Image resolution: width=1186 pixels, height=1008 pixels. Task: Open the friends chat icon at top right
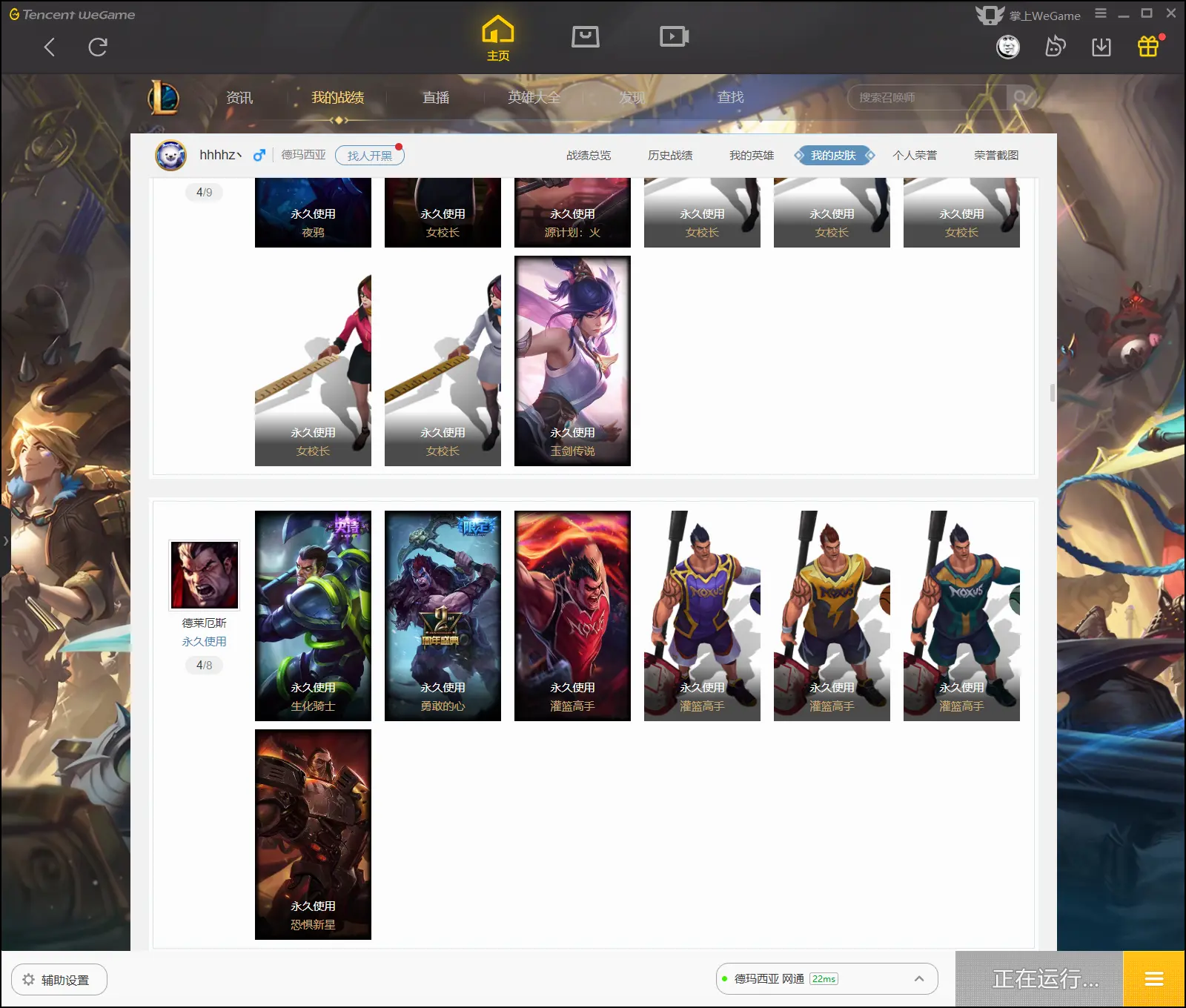click(x=1055, y=47)
